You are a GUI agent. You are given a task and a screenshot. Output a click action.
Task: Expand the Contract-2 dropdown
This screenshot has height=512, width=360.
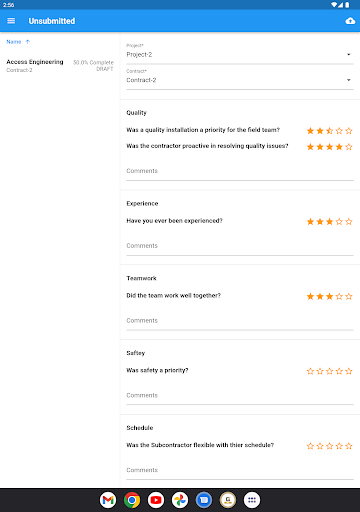pos(240,80)
